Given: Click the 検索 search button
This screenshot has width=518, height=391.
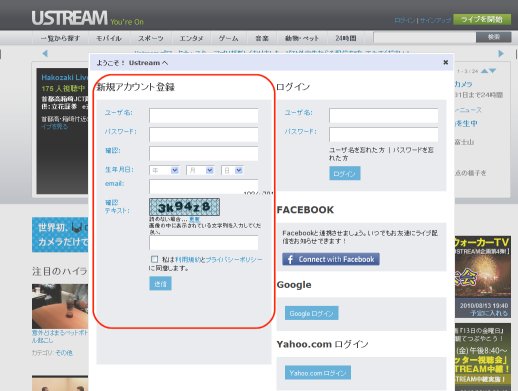Looking at the screenshot, I should point(494,37).
